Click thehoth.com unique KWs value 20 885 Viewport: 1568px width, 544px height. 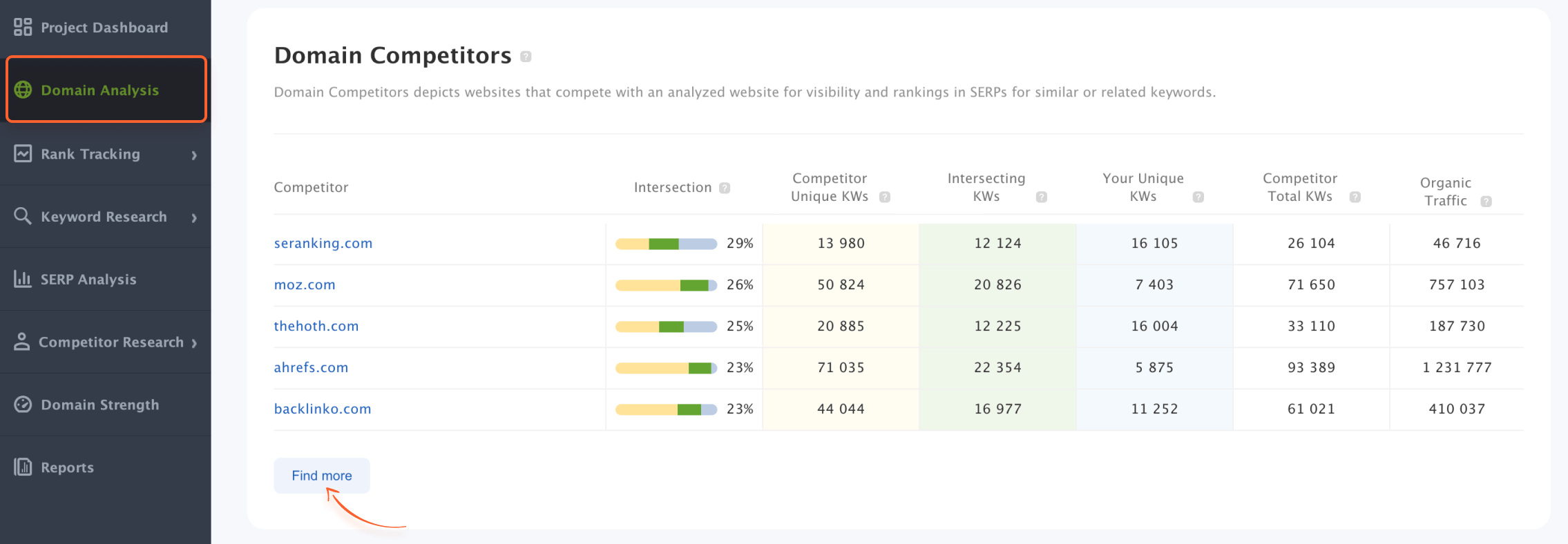[841, 326]
